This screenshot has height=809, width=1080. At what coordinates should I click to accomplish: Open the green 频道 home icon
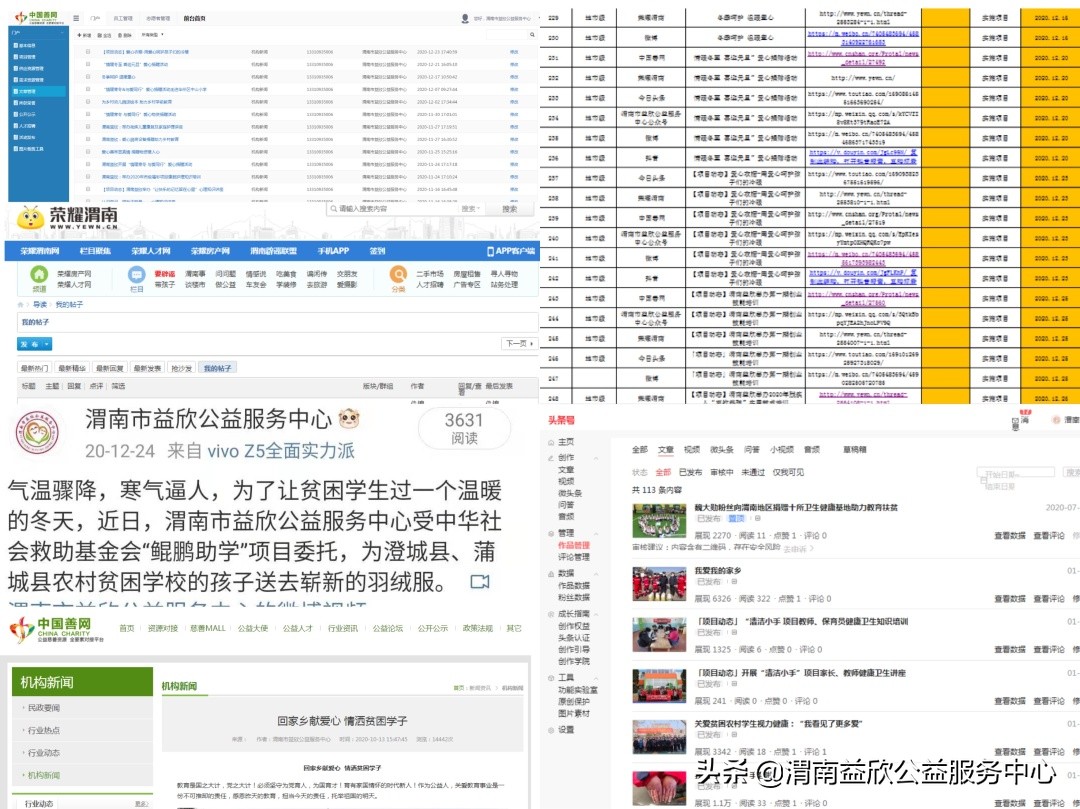click(39, 275)
